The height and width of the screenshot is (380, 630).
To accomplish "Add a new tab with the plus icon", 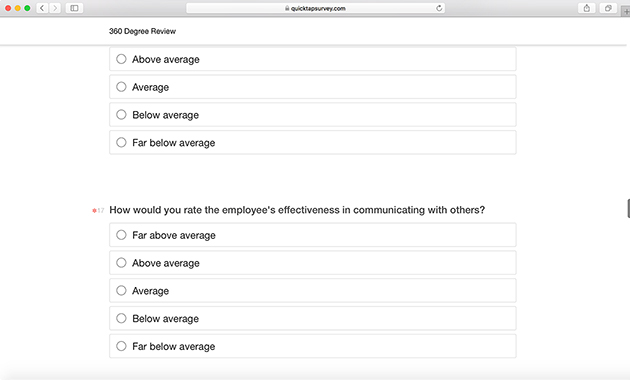I will click(x=626, y=12).
